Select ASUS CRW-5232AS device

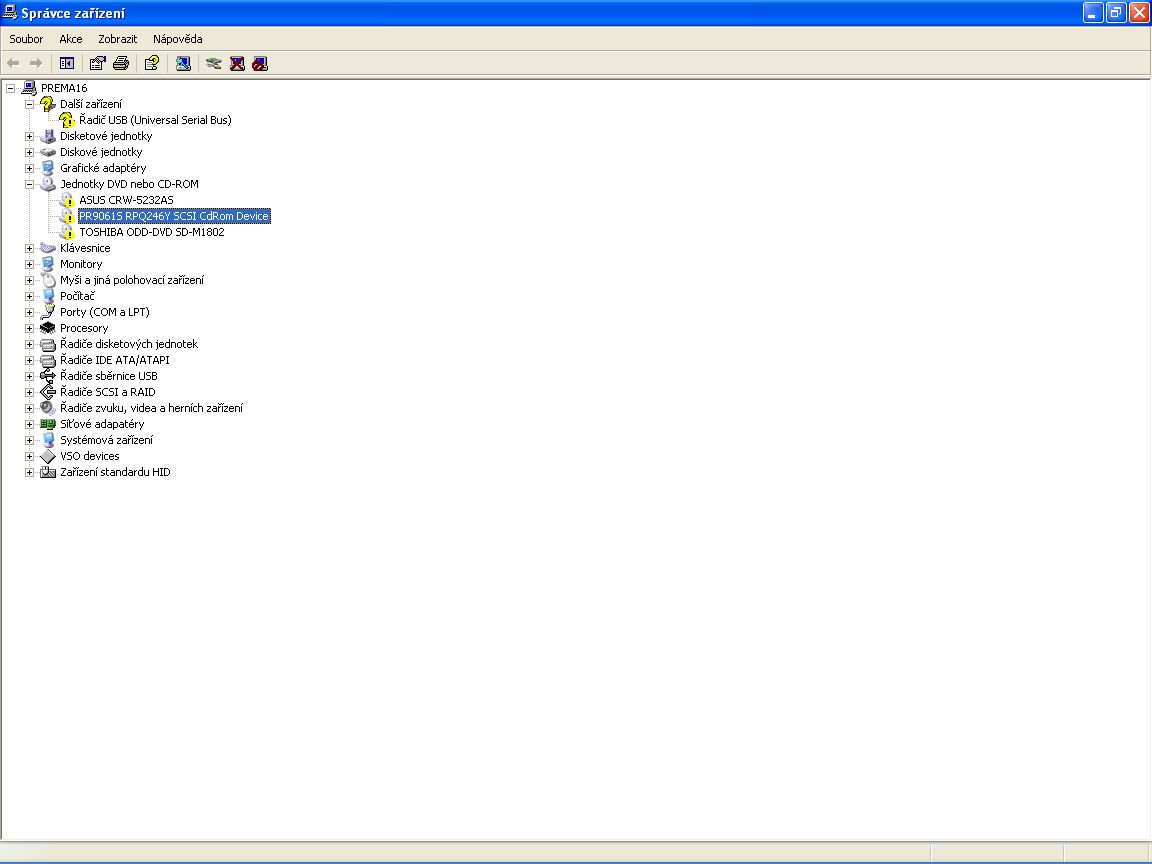(126, 201)
